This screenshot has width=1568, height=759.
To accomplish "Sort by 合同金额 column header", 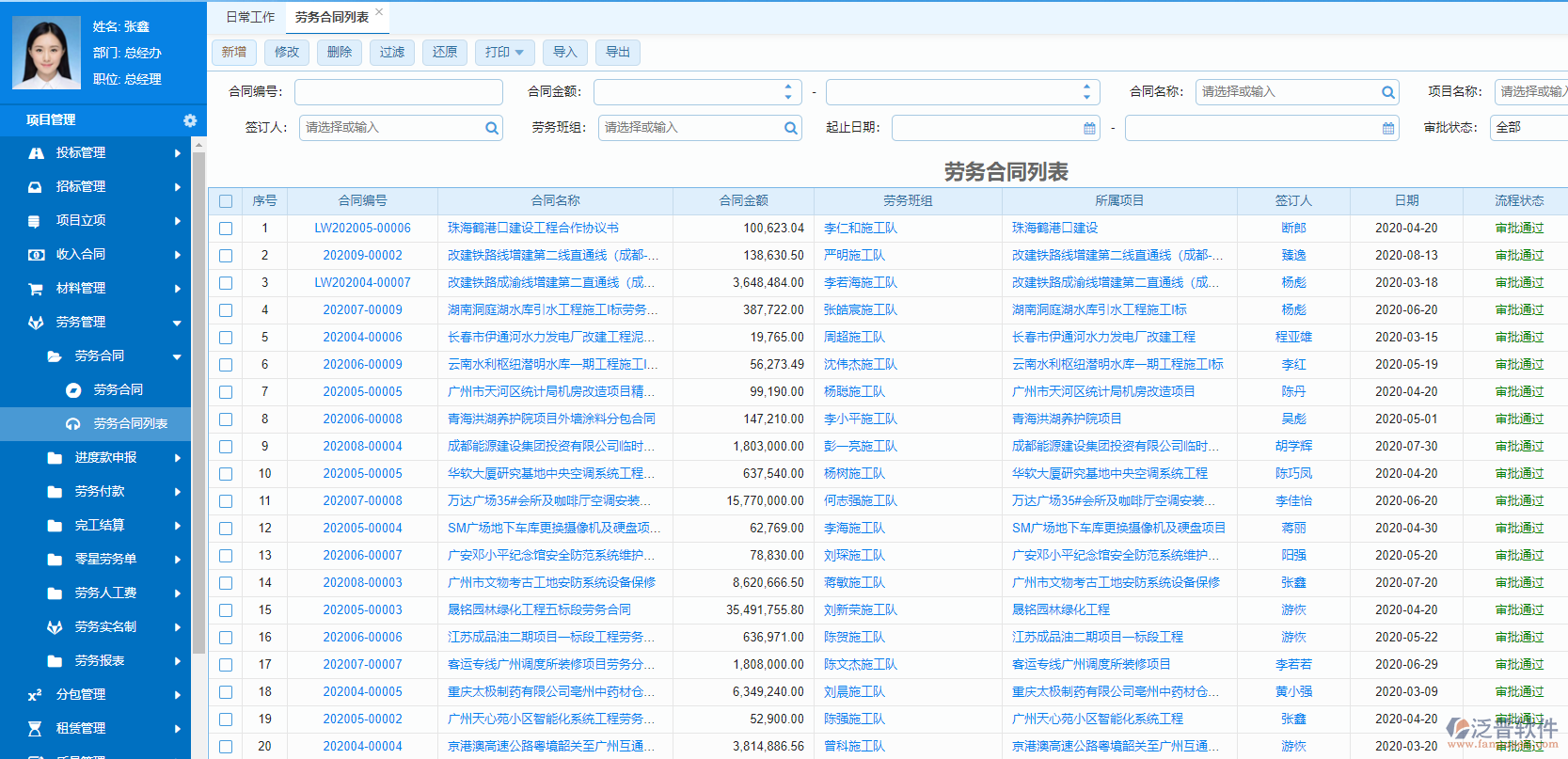I will pyautogui.click(x=743, y=201).
